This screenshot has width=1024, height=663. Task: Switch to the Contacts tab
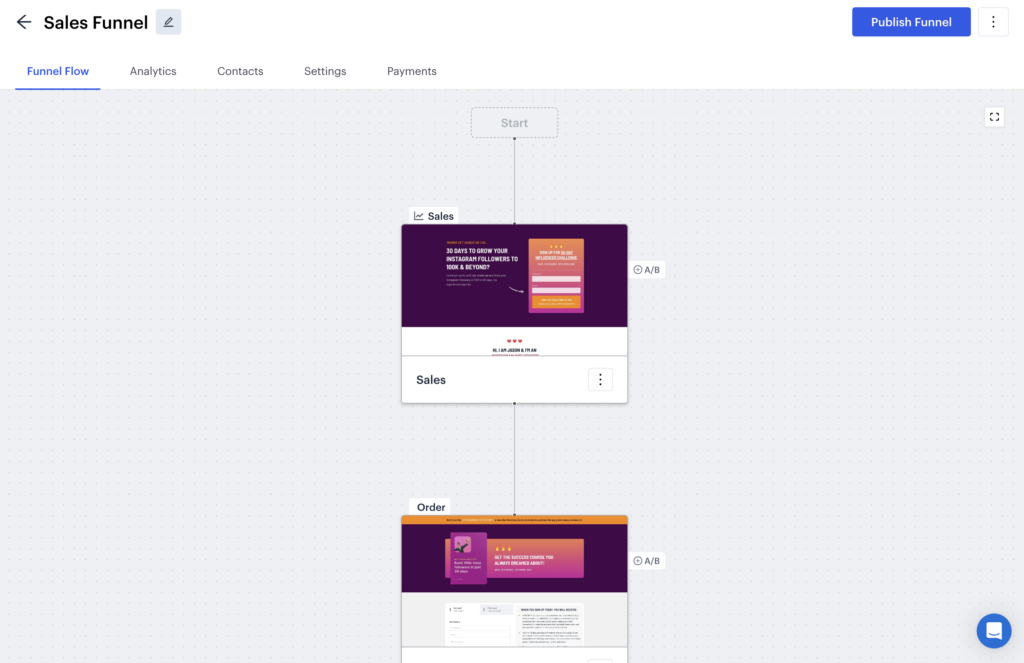(x=240, y=71)
